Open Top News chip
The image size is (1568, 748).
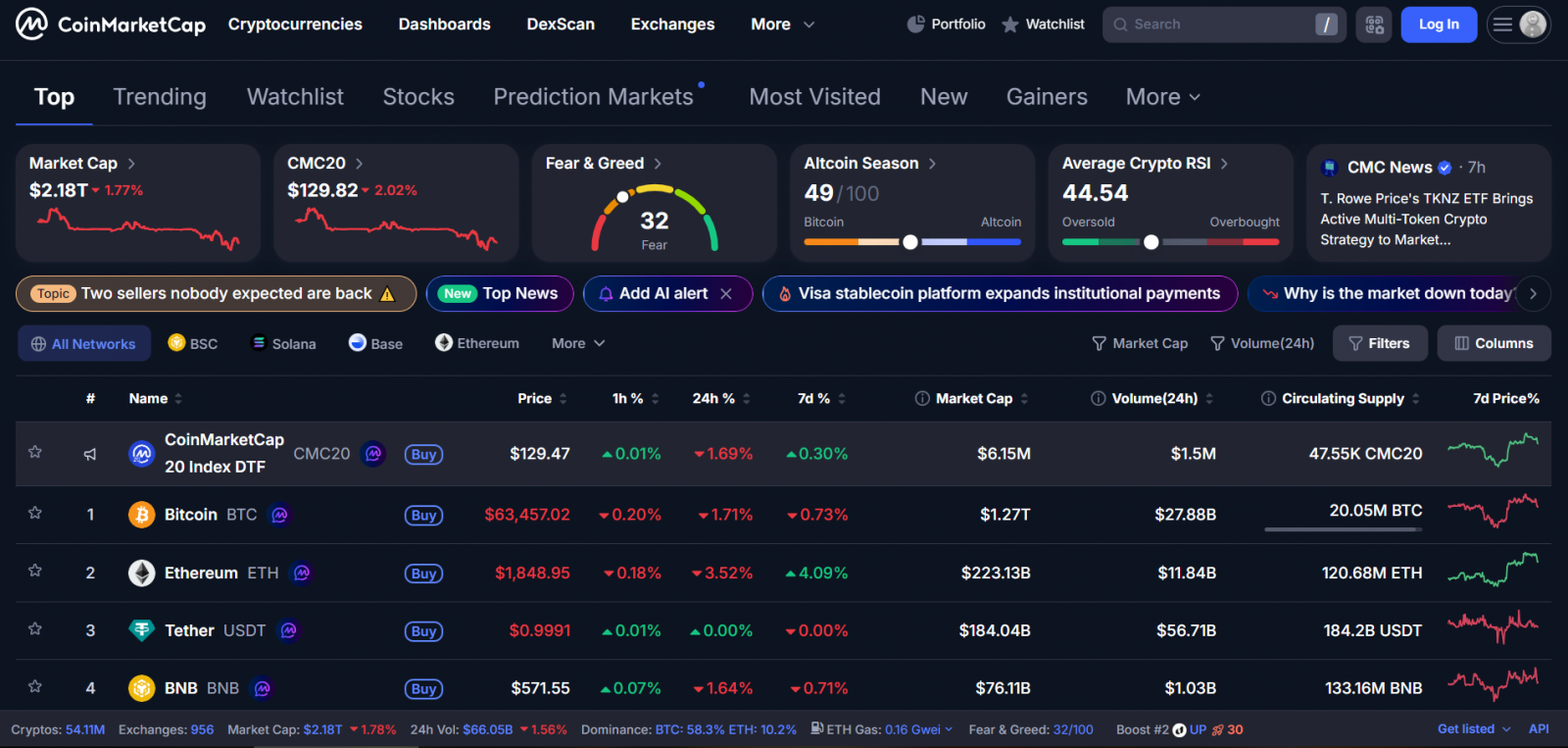coord(500,293)
